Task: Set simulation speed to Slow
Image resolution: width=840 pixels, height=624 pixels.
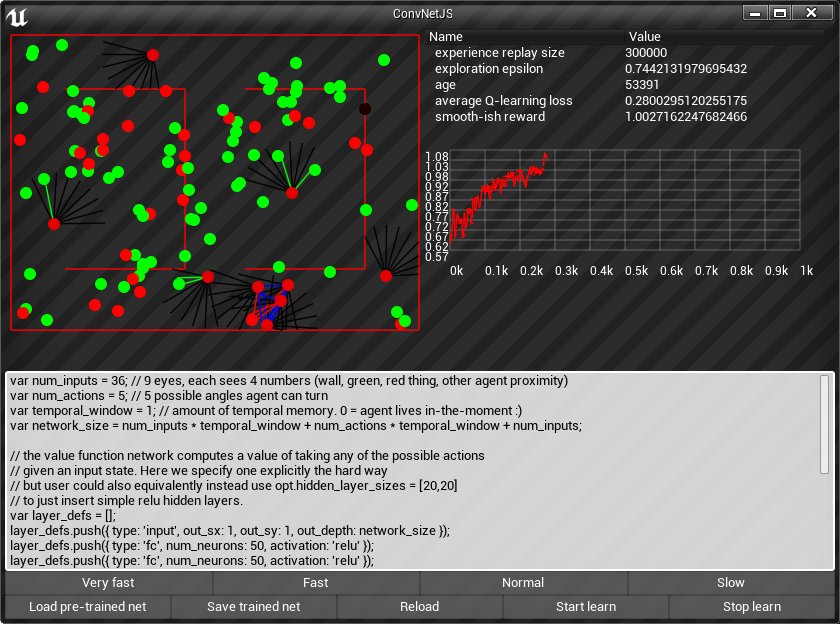Action: (731, 583)
